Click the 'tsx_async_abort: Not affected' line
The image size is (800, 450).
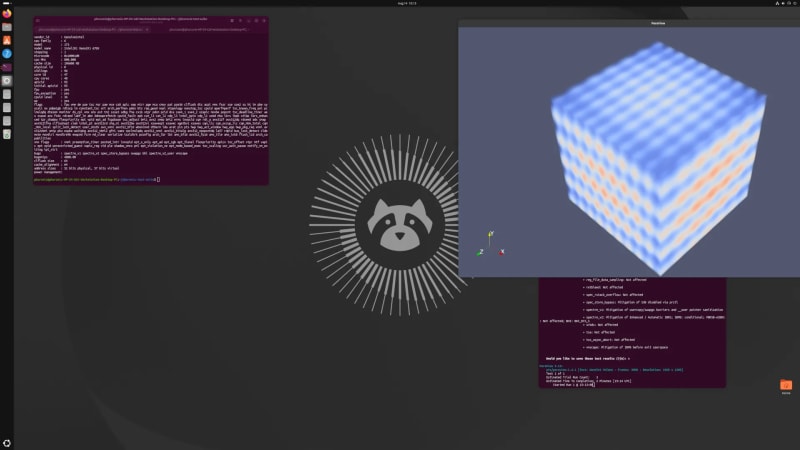610,340
